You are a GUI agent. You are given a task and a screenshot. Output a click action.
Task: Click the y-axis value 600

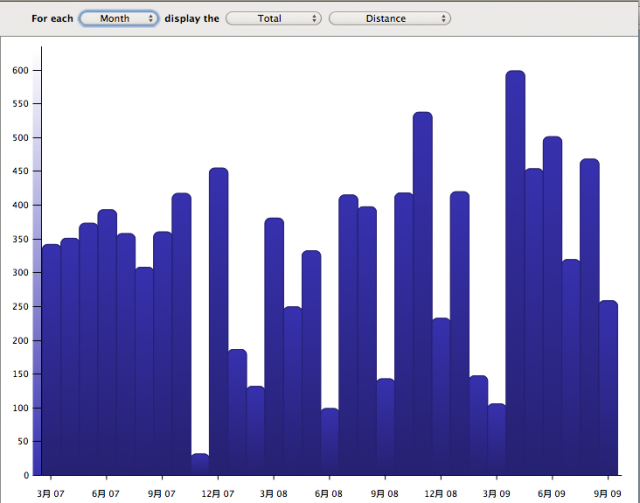[20, 70]
